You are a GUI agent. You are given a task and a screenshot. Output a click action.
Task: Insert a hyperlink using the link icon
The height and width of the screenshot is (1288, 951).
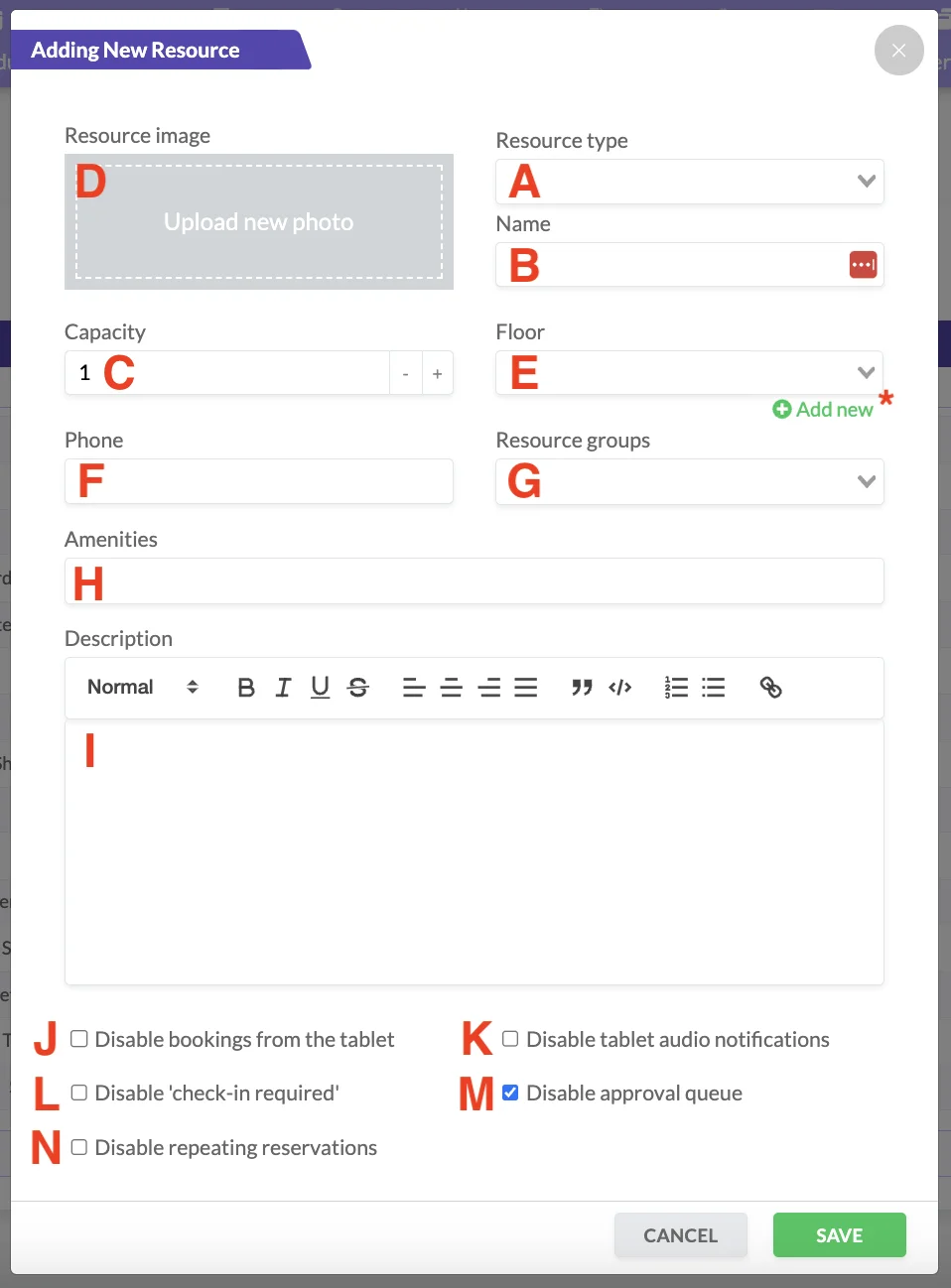[770, 688]
